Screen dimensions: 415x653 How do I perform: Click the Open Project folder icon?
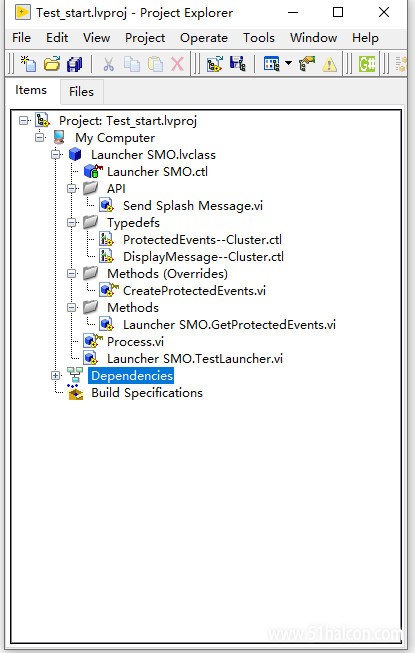click(52, 64)
